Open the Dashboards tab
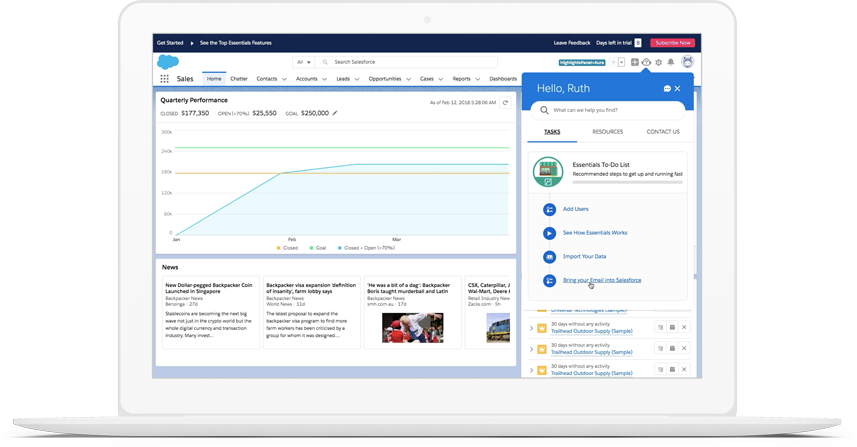857x447 pixels. (503, 79)
